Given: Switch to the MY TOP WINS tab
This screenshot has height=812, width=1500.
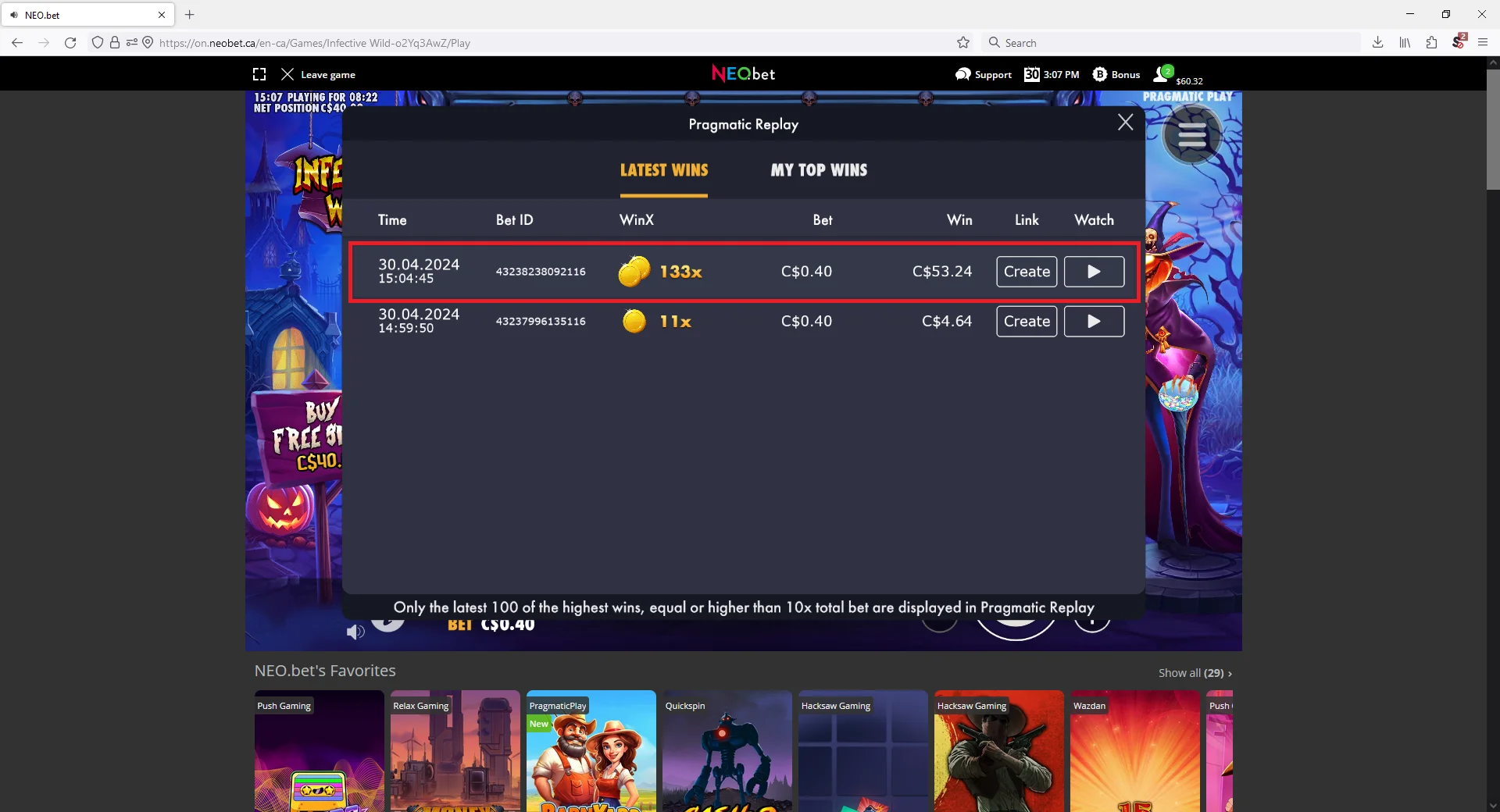Looking at the screenshot, I should 819,170.
